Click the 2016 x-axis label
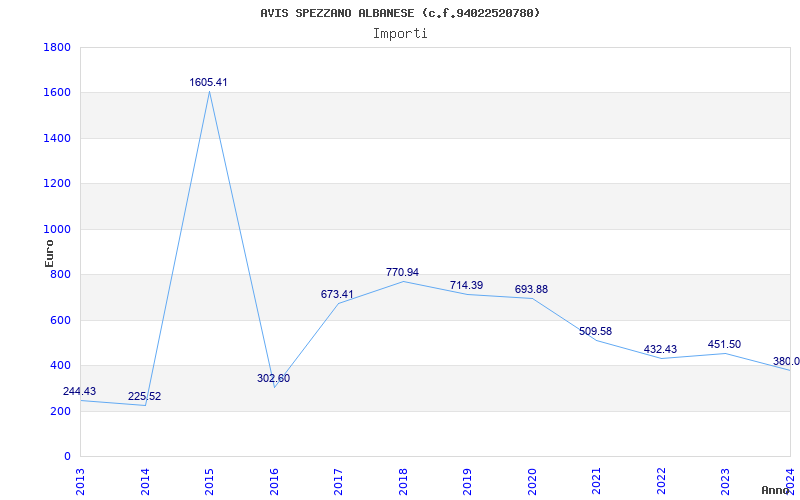Screen dimensions: 800x500 click(274, 481)
